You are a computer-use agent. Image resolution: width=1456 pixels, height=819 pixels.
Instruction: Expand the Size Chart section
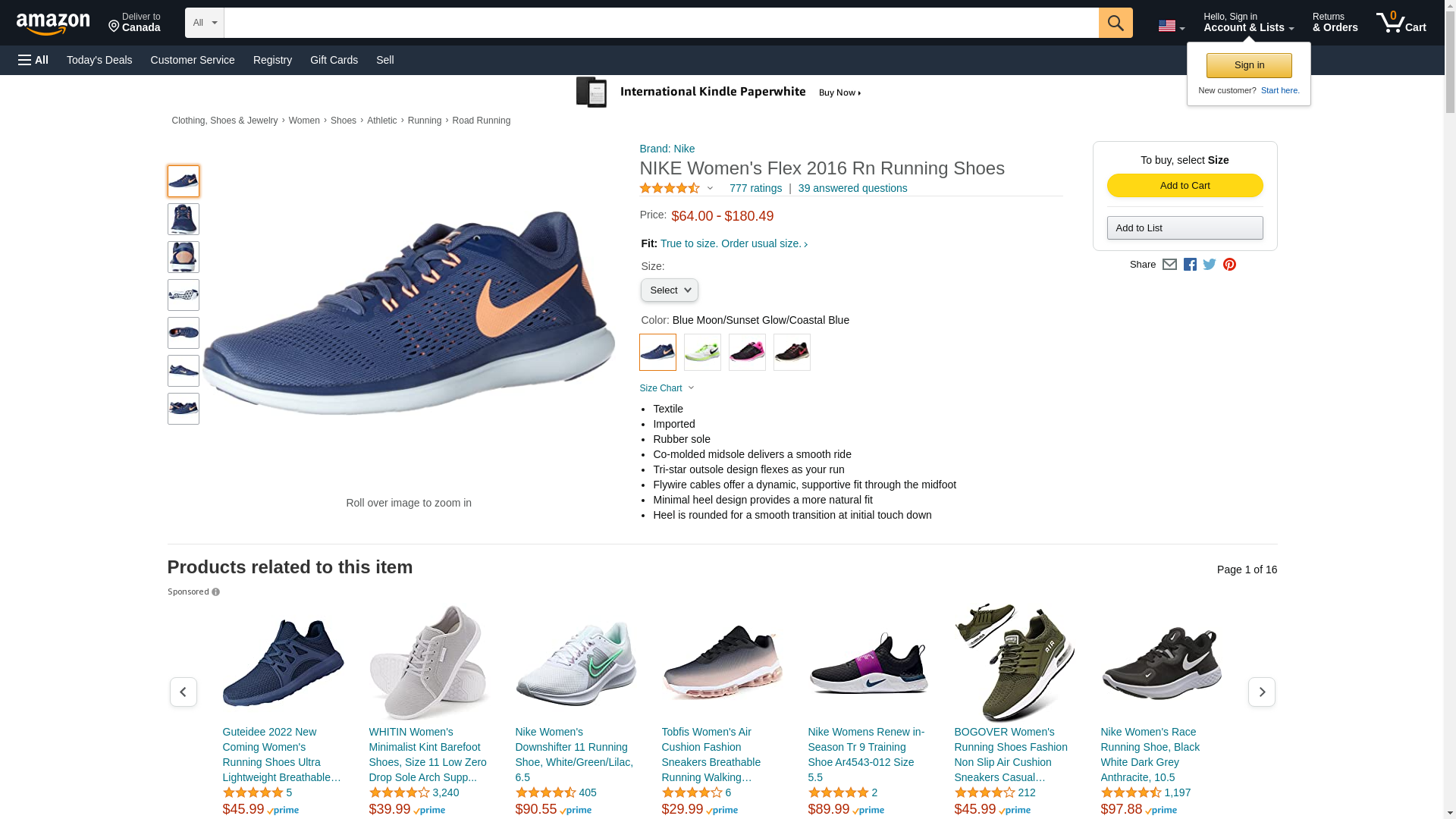click(x=667, y=388)
